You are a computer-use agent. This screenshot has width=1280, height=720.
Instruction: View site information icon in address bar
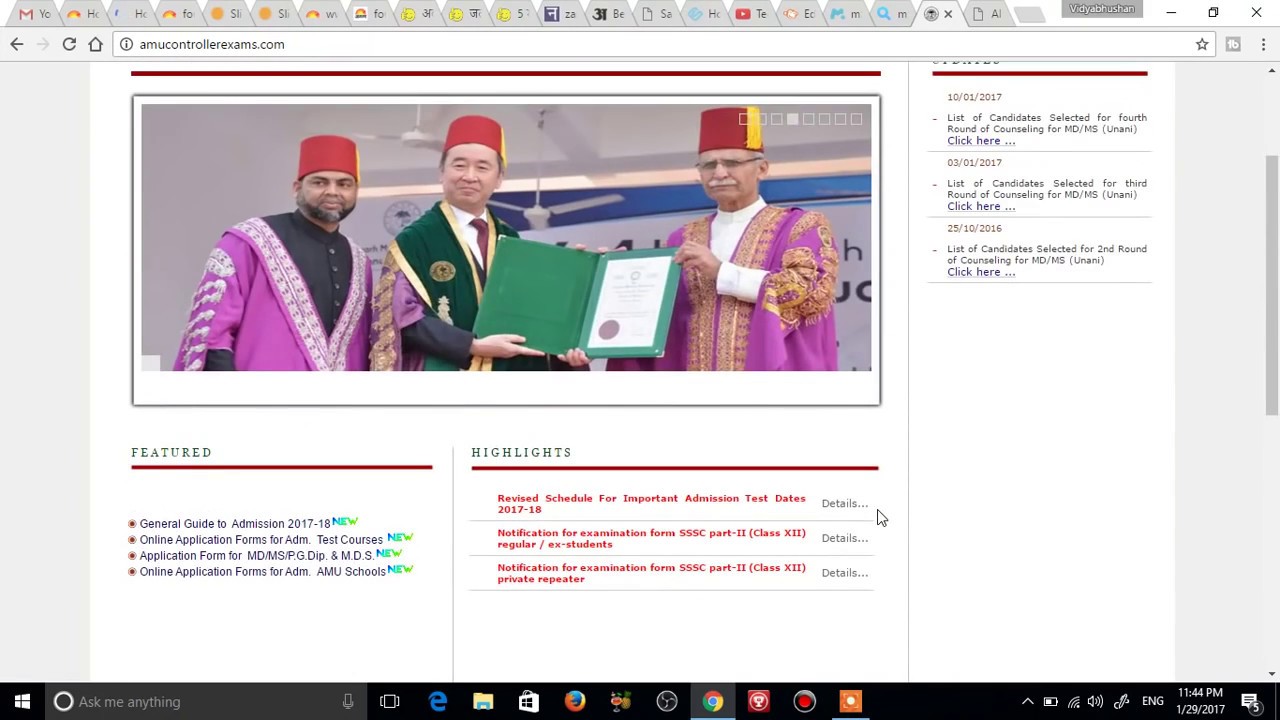point(127,44)
